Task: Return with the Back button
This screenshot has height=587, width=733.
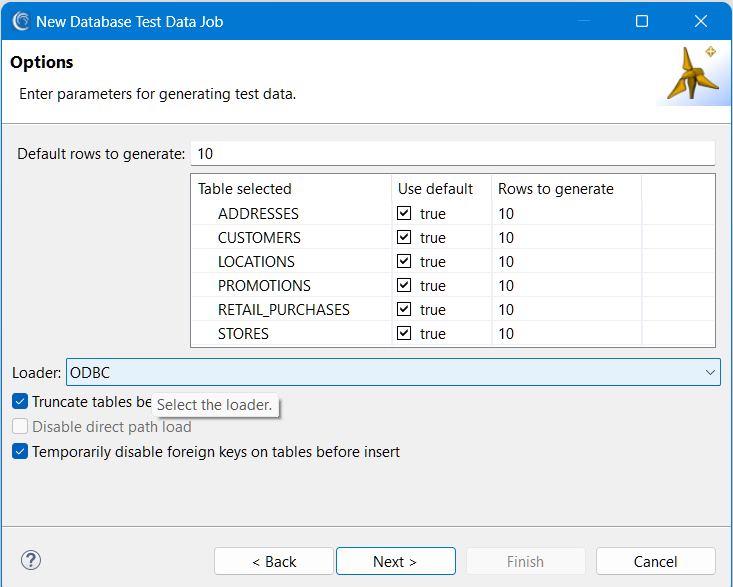Action: [274, 561]
